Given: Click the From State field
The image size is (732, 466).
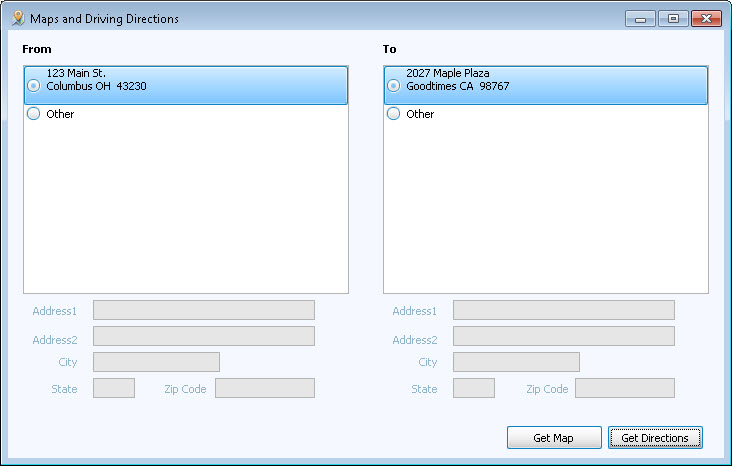Looking at the screenshot, I should [113, 388].
